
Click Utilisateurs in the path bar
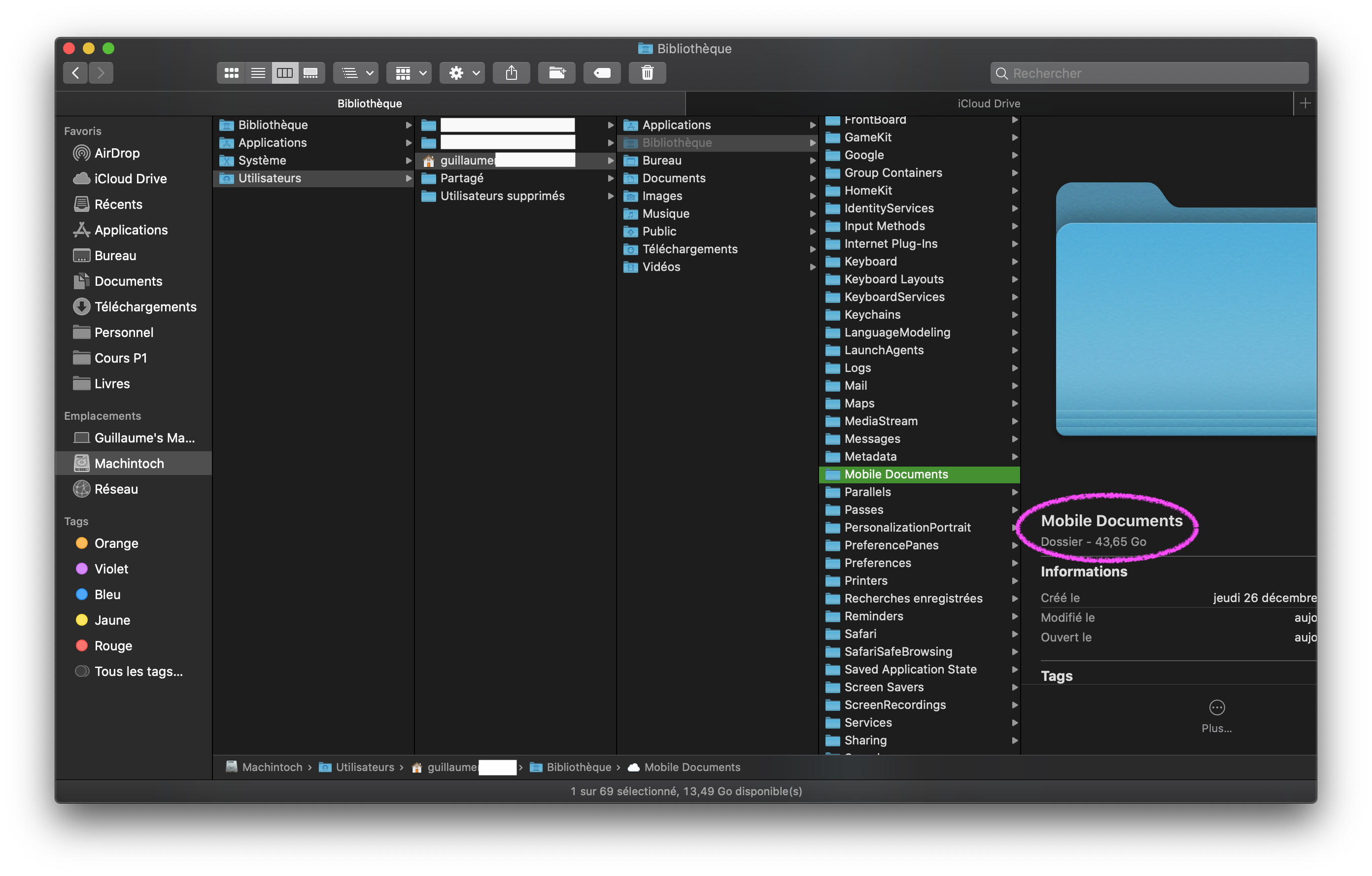[364, 767]
